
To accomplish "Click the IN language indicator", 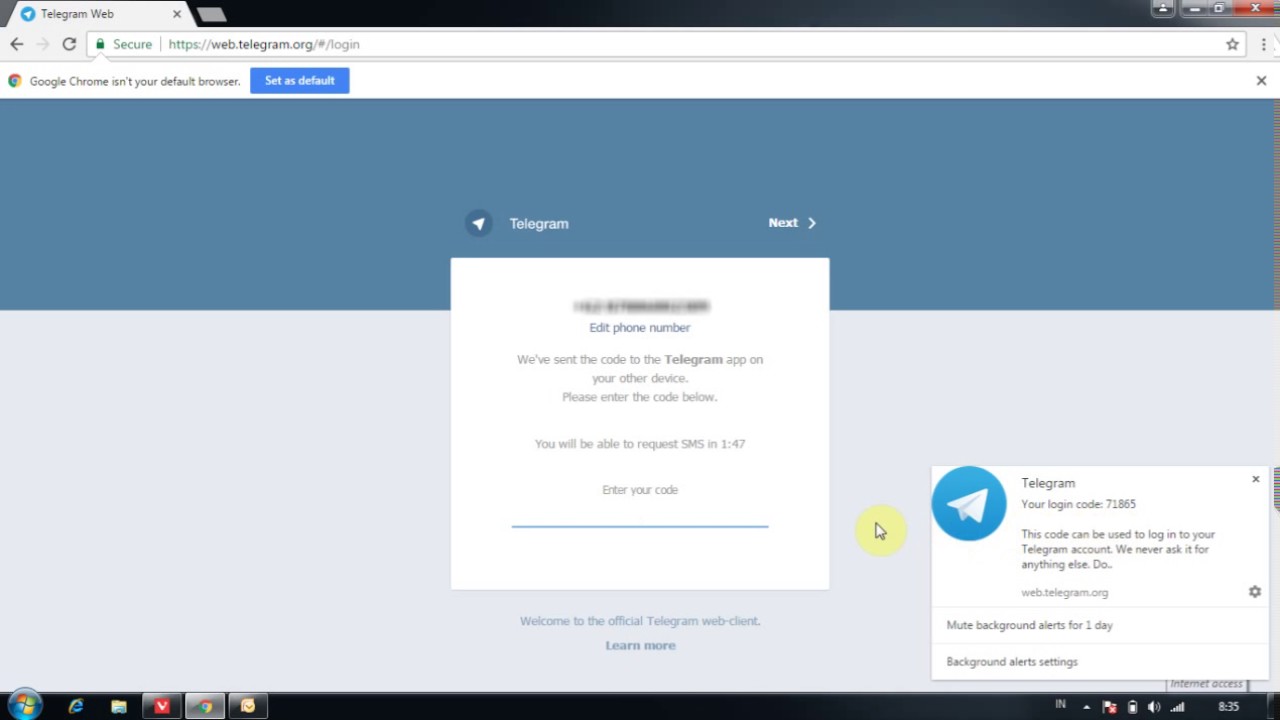I will [x=1060, y=705].
